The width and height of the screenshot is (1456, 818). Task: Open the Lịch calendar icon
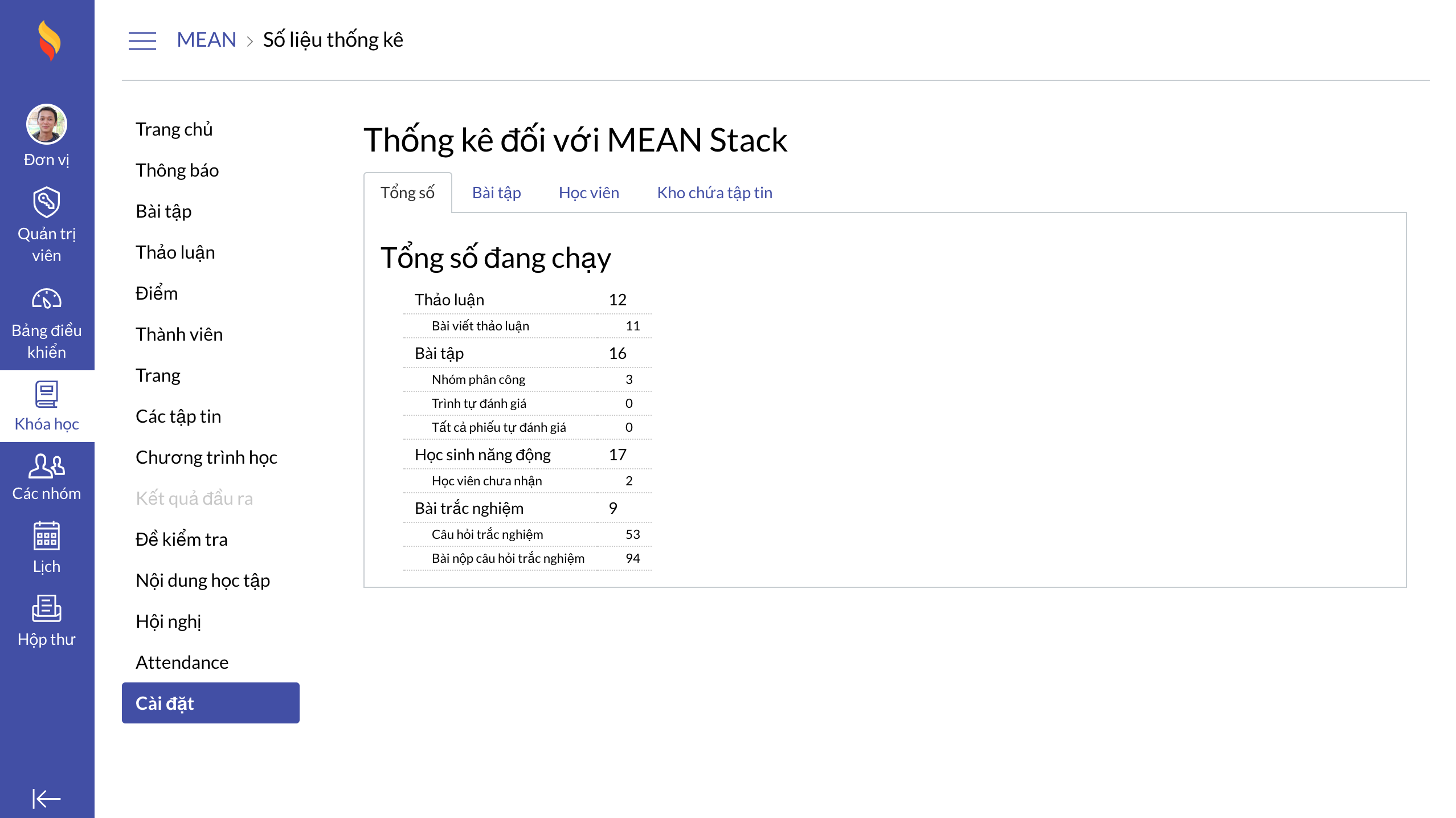pyautogui.click(x=47, y=535)
